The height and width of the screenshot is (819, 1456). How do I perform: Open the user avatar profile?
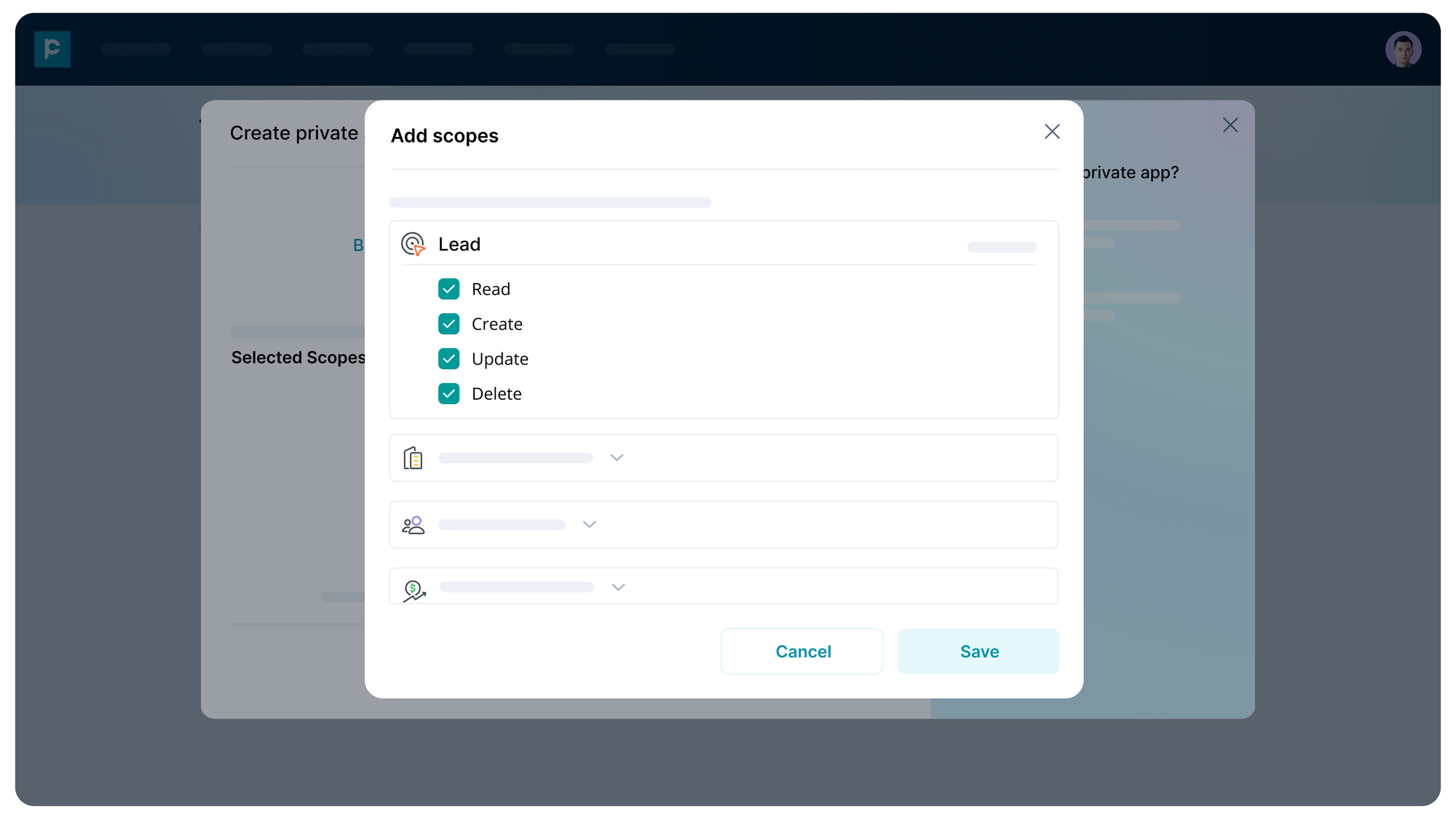pos(1404,50)
